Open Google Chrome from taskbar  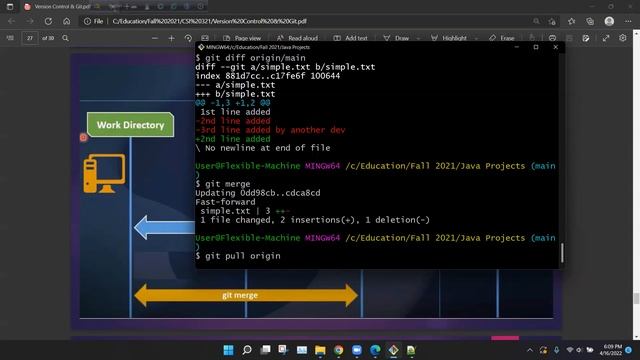pyautogui.click(x=338, y=350)
